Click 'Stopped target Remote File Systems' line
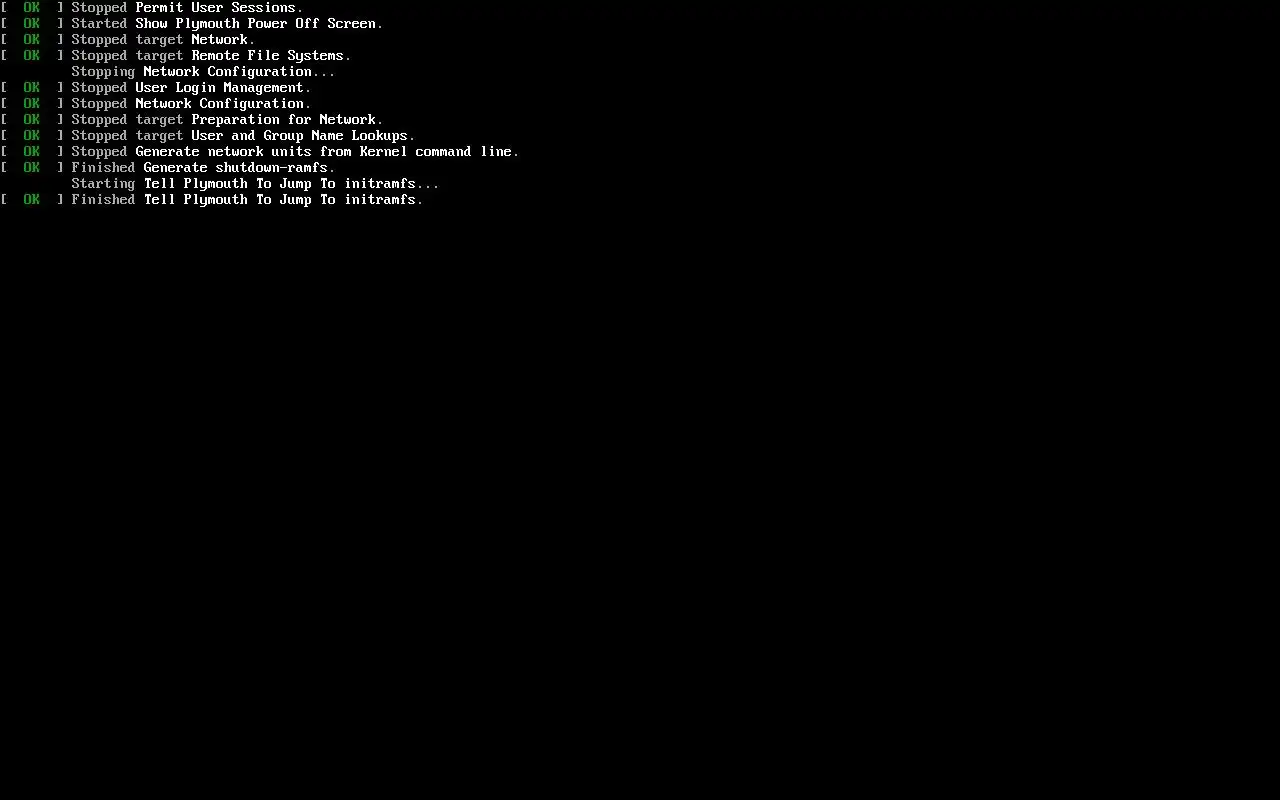 176,55
